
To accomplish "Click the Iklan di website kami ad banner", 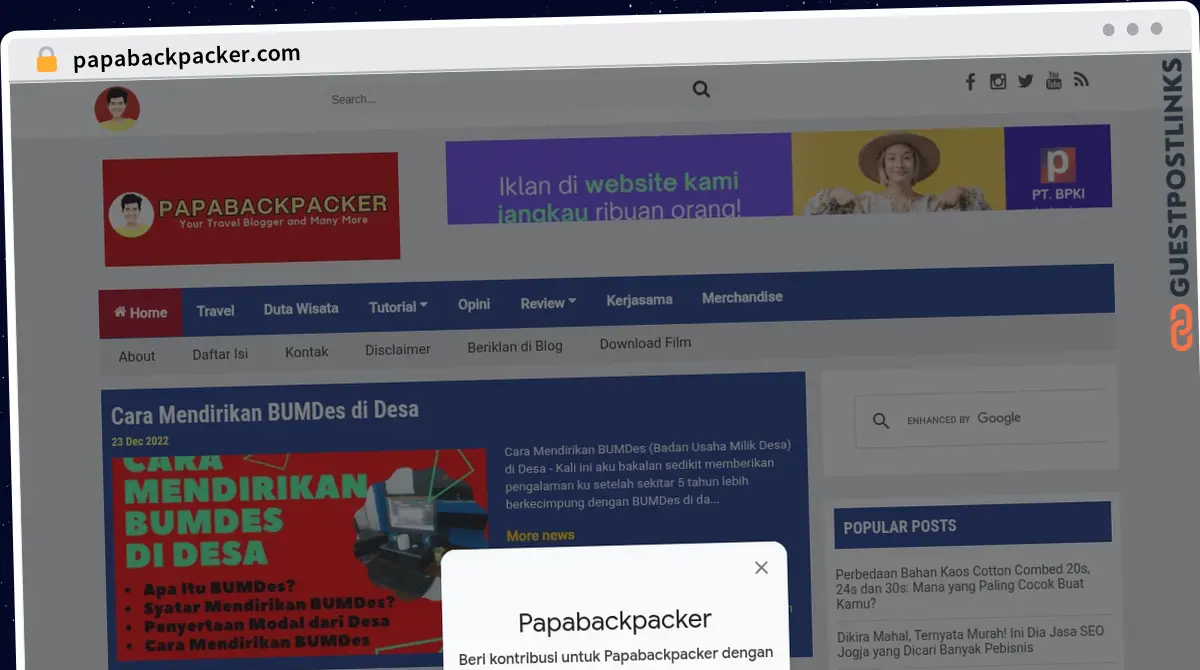I will pyautogui.click(x=778, y=173).
